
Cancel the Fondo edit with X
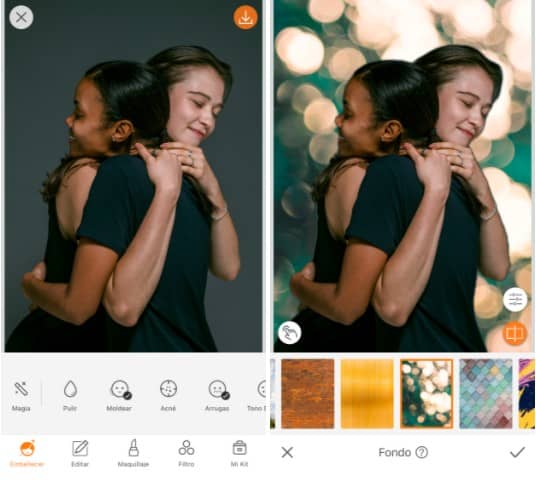click(287, 453)
